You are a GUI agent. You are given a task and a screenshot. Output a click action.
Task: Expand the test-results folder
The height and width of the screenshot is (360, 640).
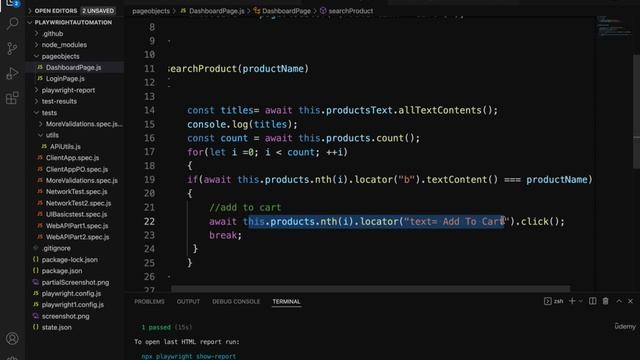click(x=59, y=101)
